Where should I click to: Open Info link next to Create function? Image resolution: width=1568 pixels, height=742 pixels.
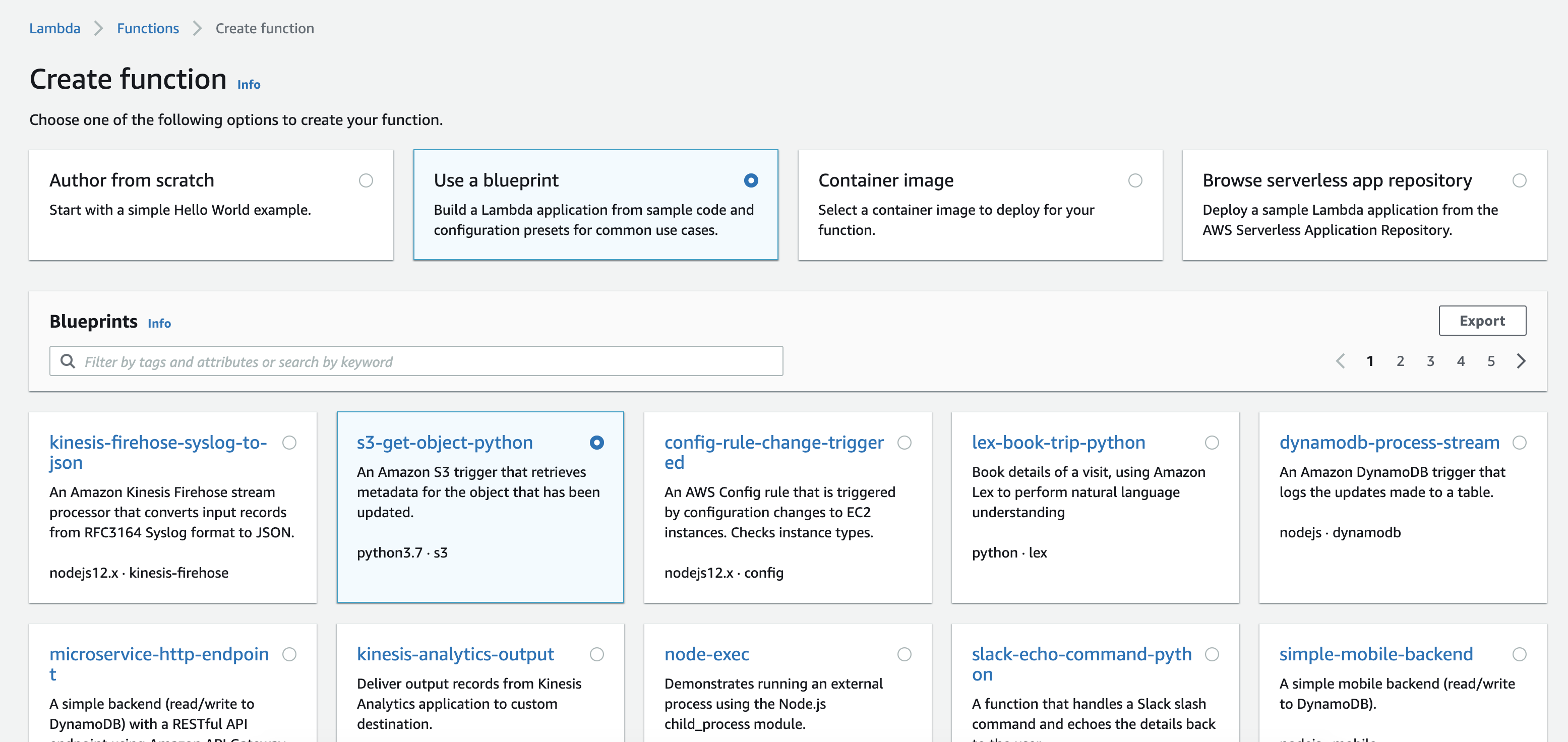coord(249,85)
